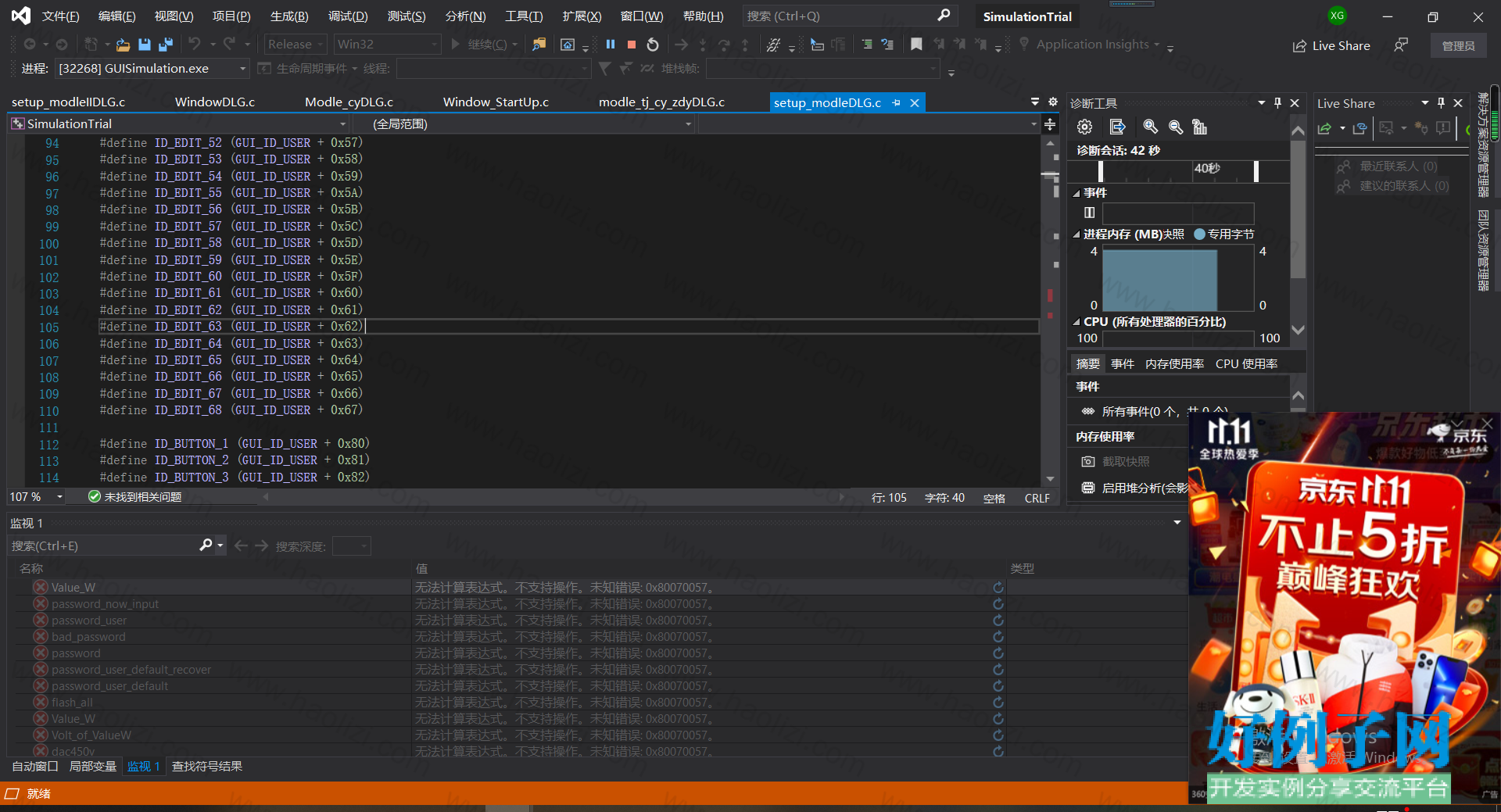Open Diagnostic Tools settings gear
This screenshot has height=812, width=1501.
coord(1084,127)
